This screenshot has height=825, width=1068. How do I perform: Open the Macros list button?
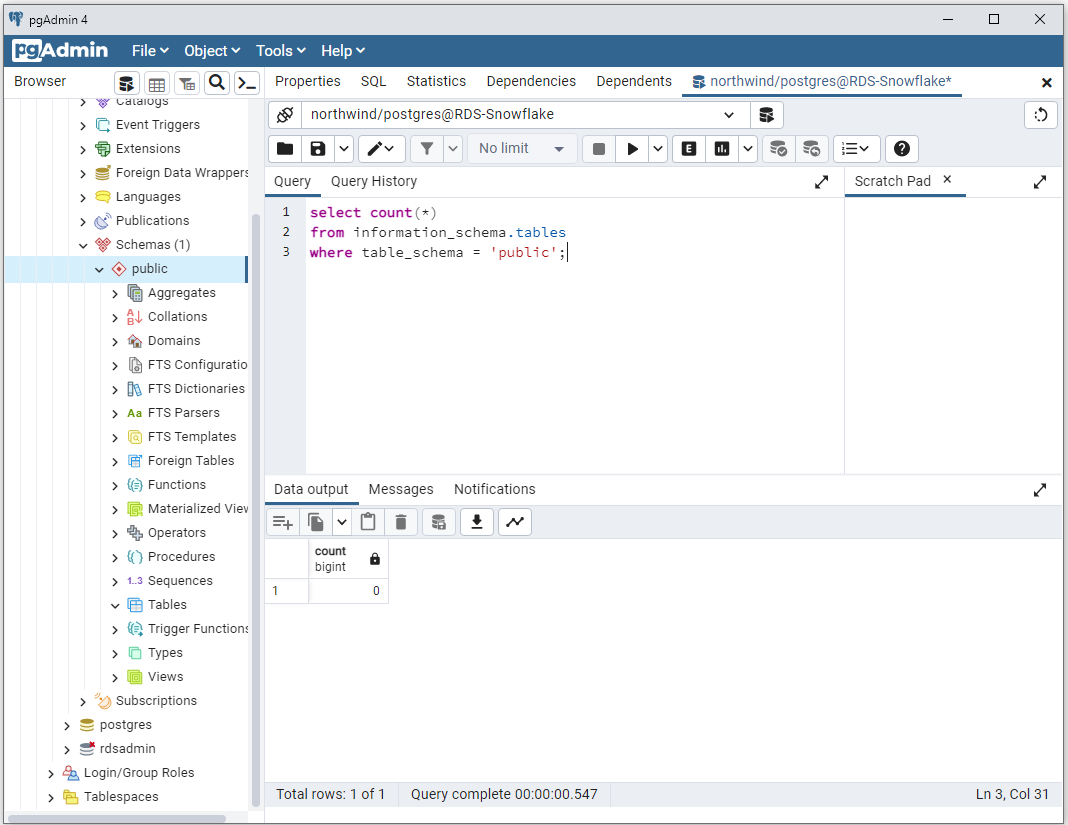[856, 149]
